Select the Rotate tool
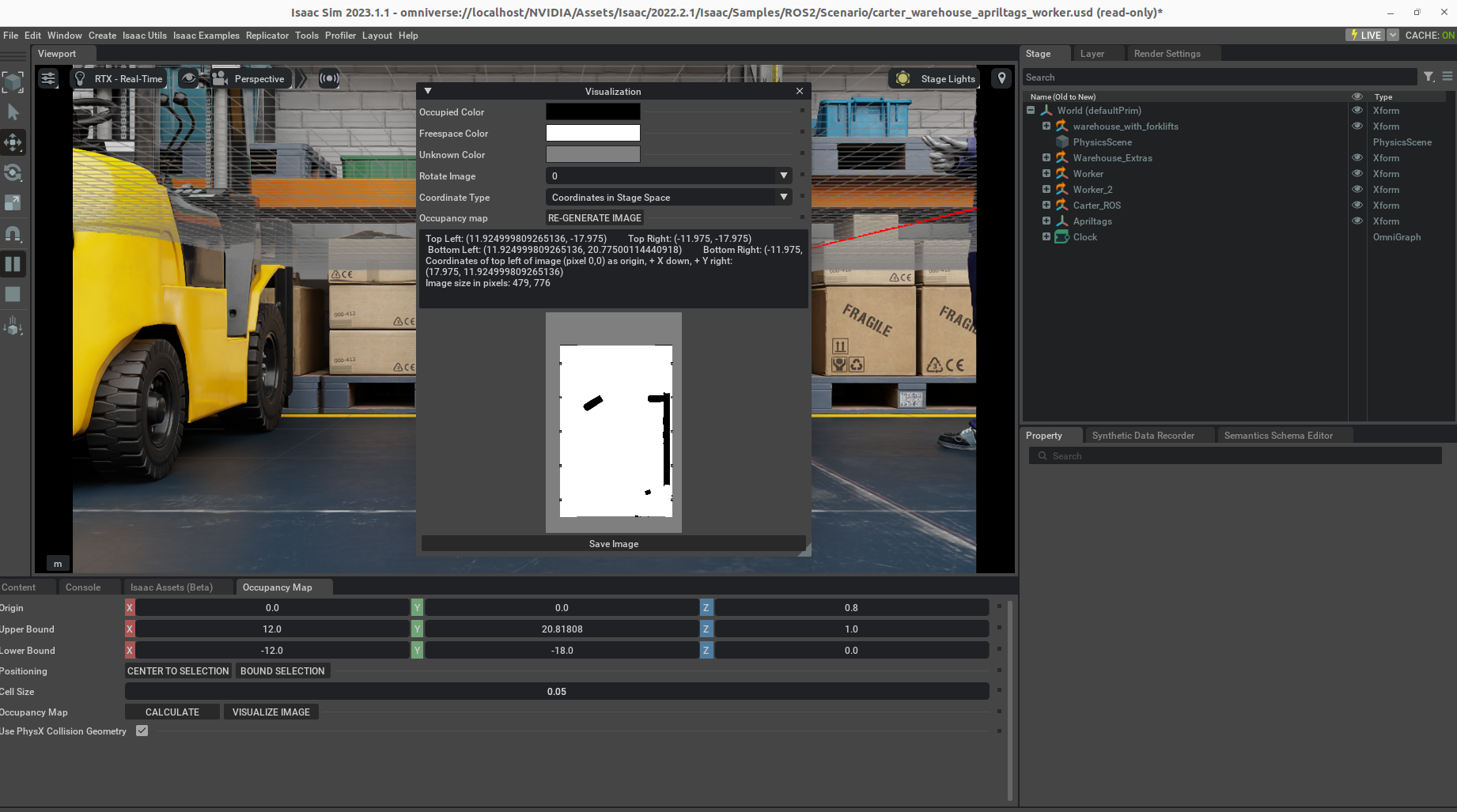Screen dimensions: 1457x812 click(x=13, y=172)
